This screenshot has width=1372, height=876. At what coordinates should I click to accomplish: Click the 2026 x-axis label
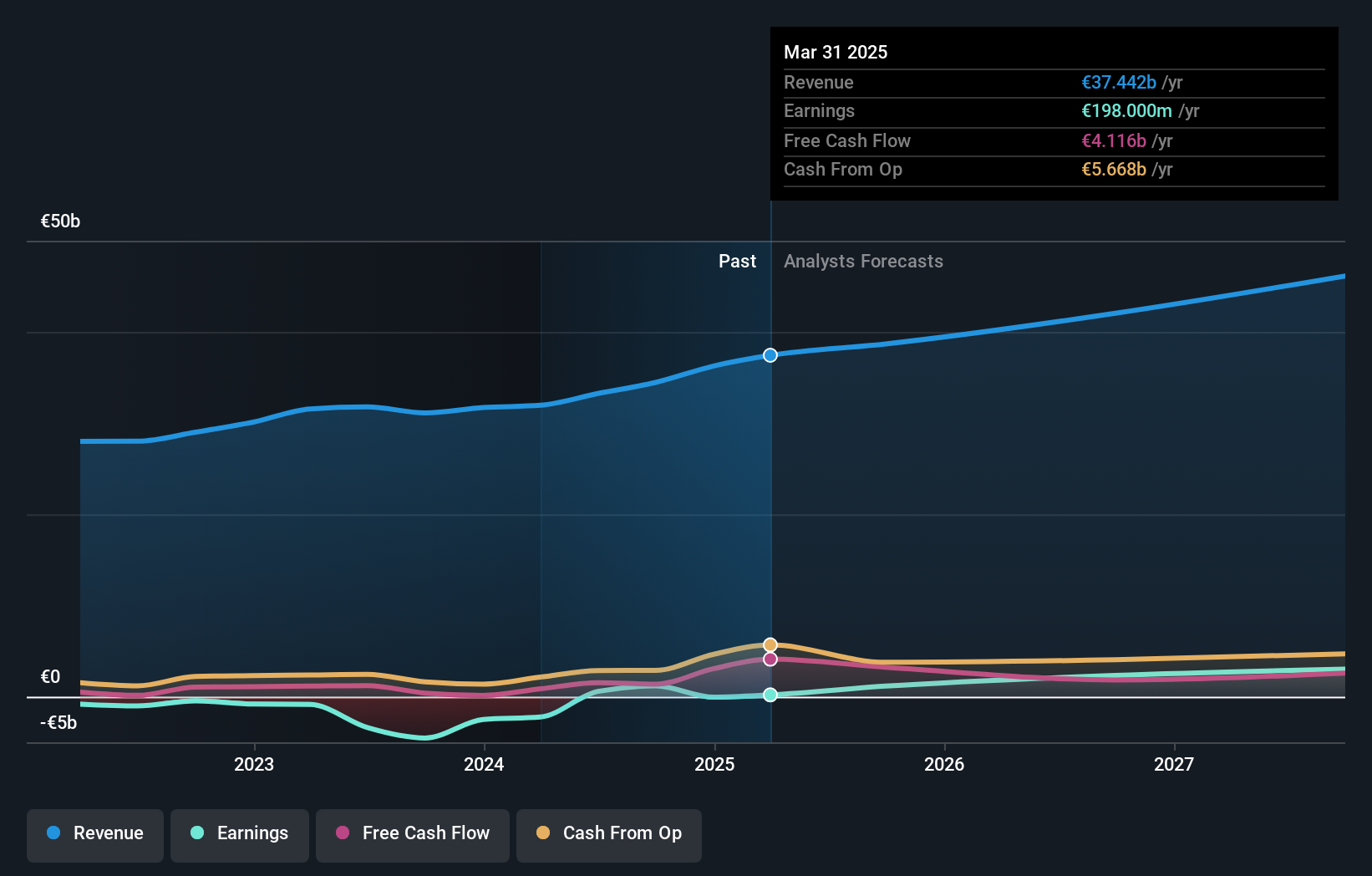[944, 764]
